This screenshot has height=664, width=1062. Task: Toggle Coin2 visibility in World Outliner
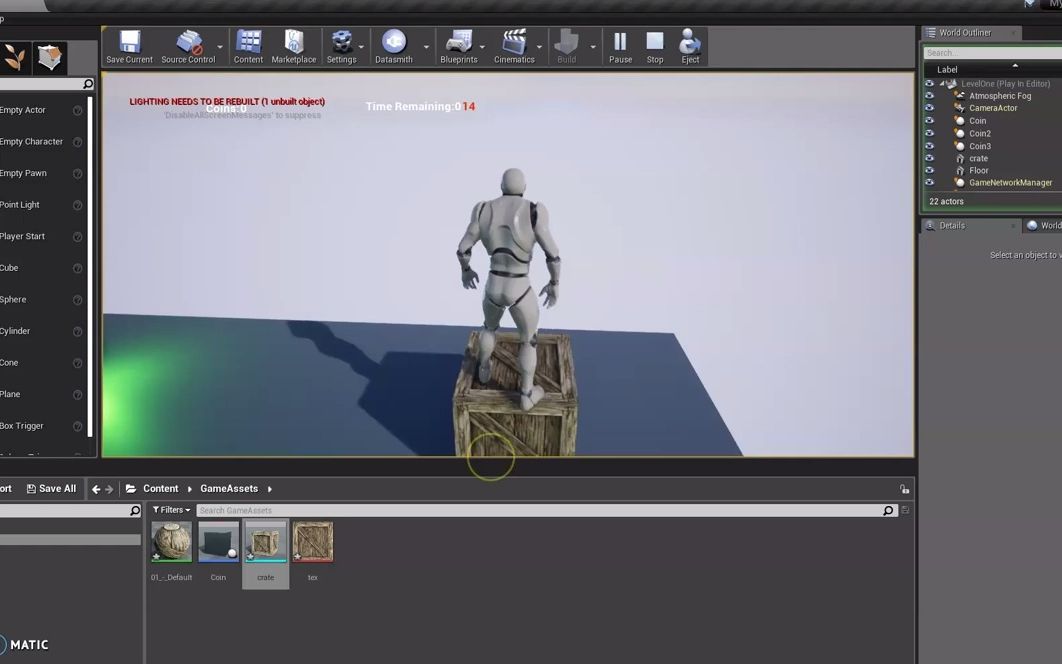[x=930, y=133]
